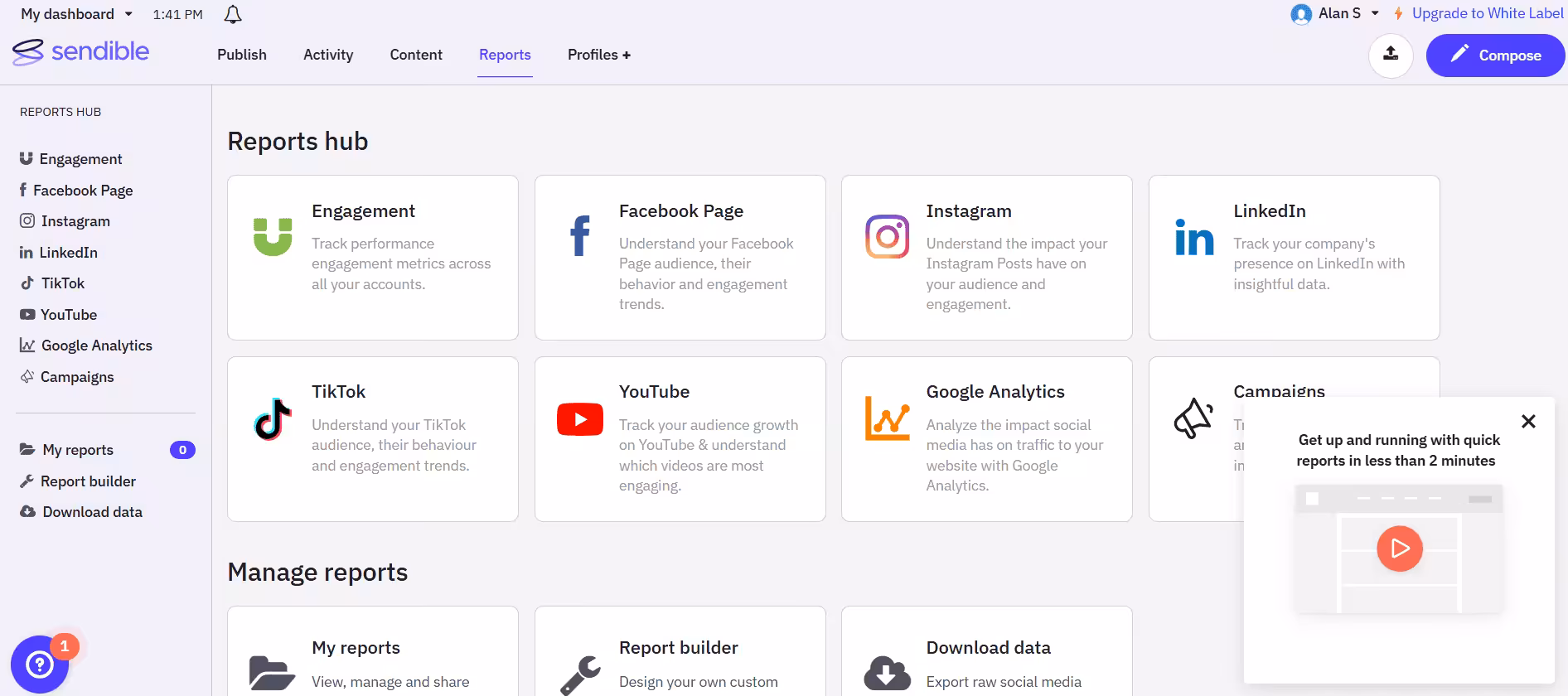Open the notifications bell

(233, 14)
